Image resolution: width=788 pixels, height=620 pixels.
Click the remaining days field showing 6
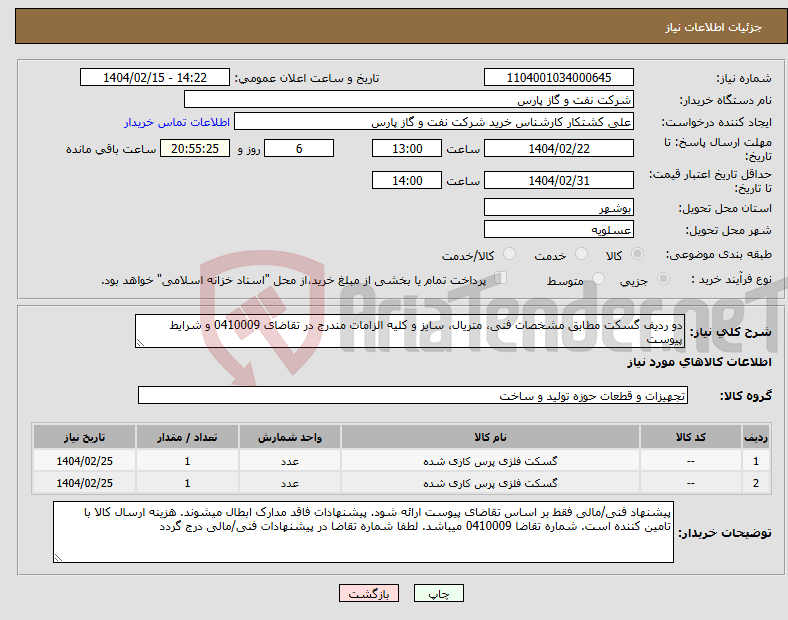coord(299,149)
